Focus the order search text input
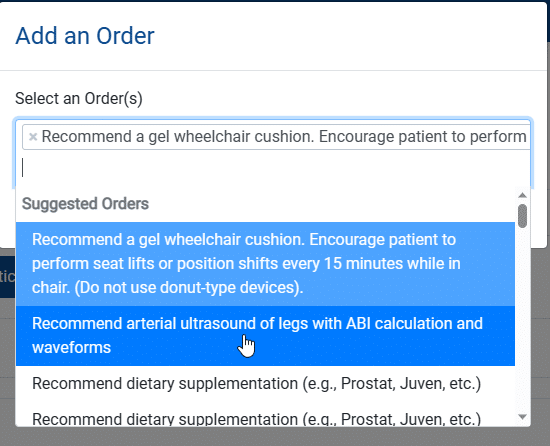The height and width of the screenshot is (446, 550). point(274,168)
